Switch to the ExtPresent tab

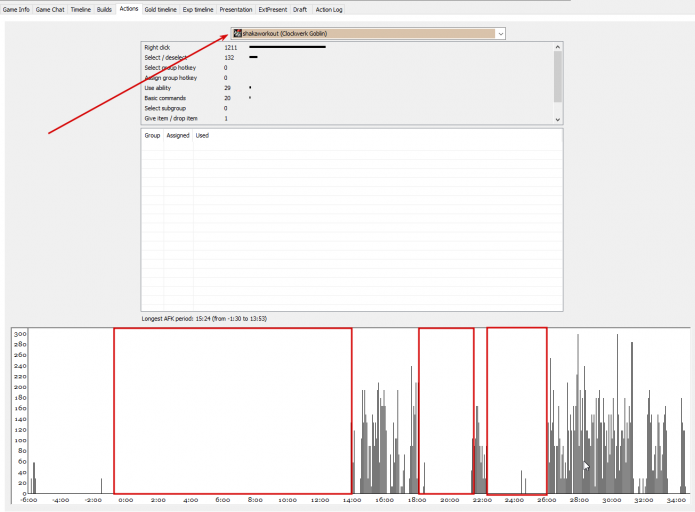(273, 9)
